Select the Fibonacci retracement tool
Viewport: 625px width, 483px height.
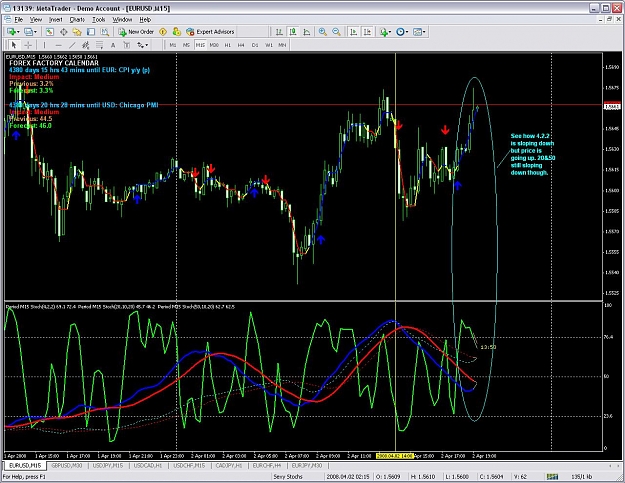click(99, 45)
